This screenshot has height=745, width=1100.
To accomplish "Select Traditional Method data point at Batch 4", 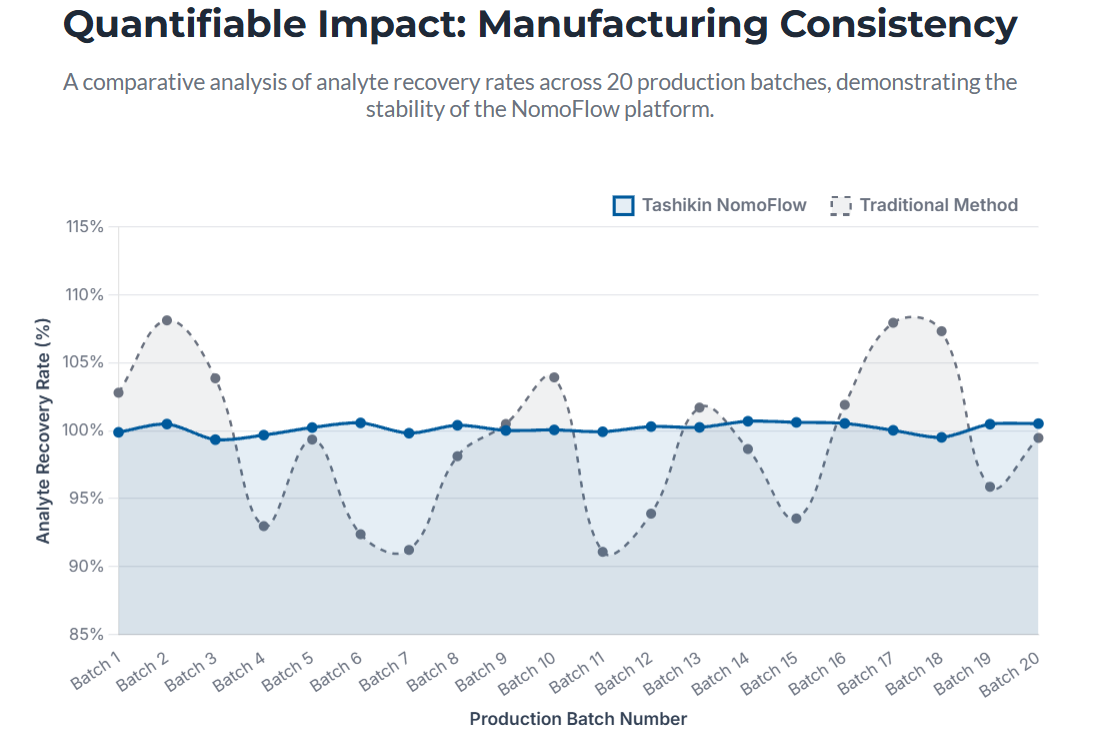I will point(264,526).
